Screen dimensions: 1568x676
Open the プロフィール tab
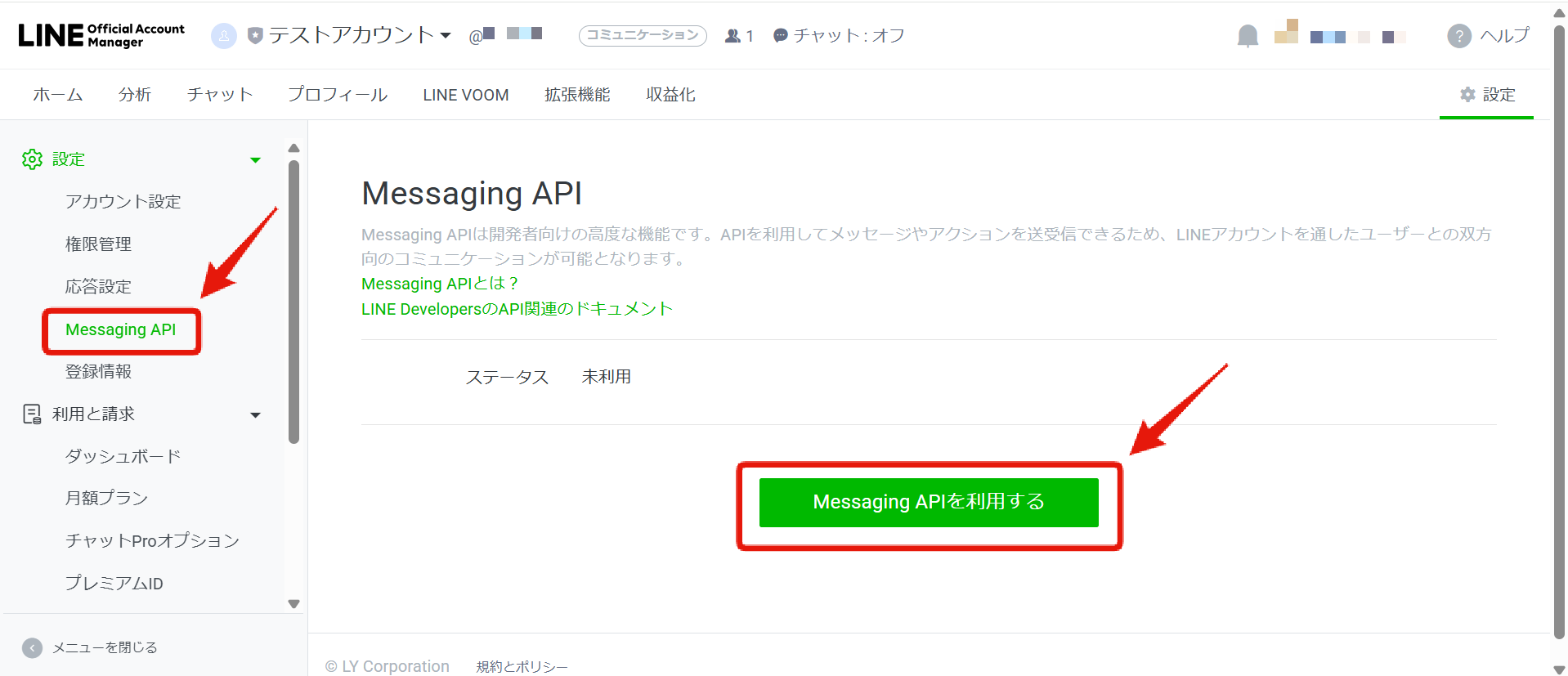338,95
